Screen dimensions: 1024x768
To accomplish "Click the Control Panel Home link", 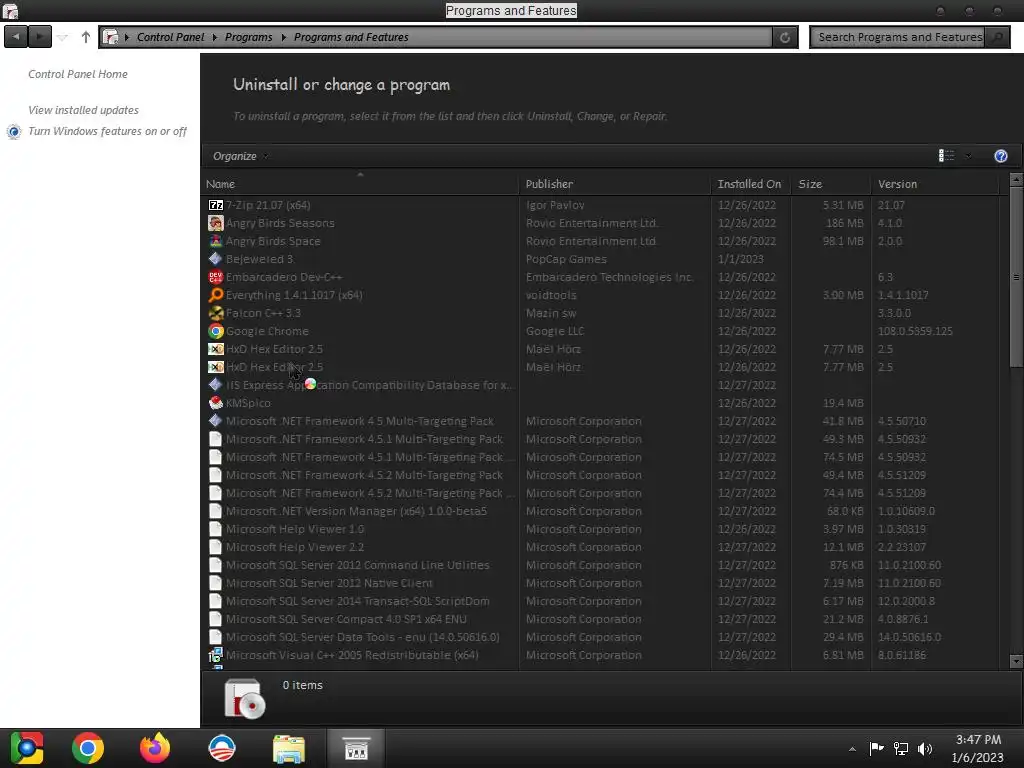I will (x=78, y=74).
